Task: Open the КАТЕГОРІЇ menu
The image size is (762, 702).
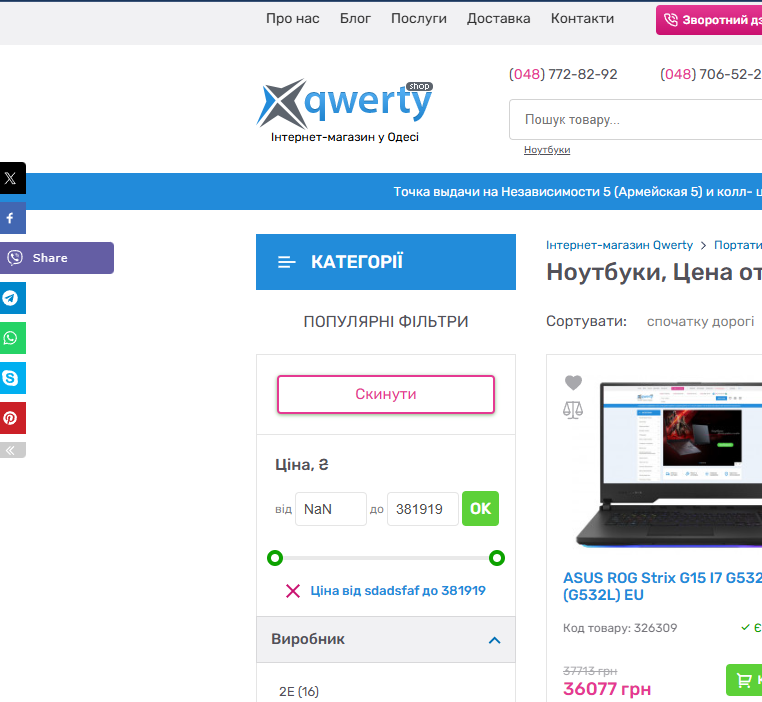Action: point(385,262)
